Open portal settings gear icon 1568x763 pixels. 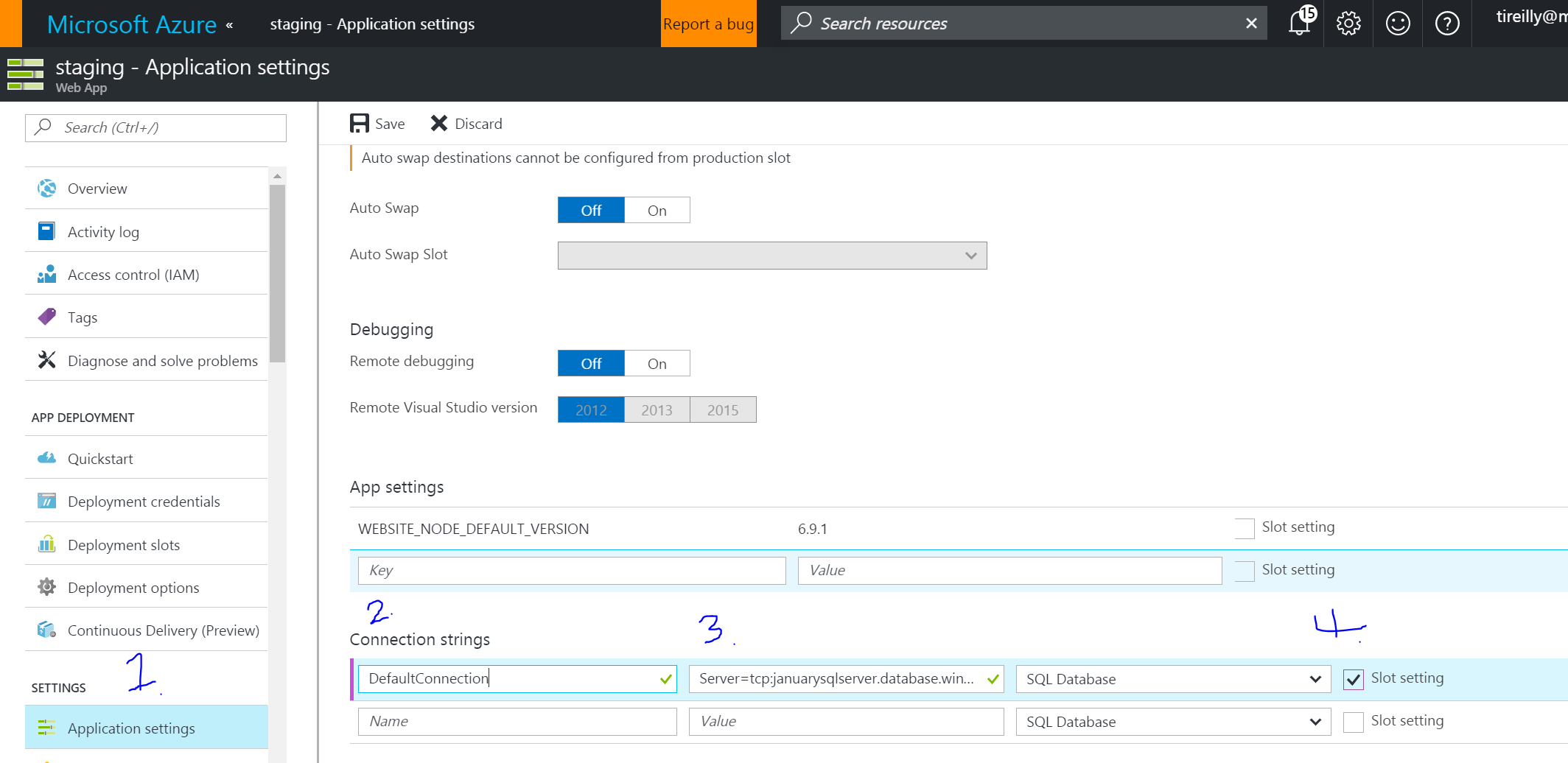pyautogui.click(x=1348, y=24)
